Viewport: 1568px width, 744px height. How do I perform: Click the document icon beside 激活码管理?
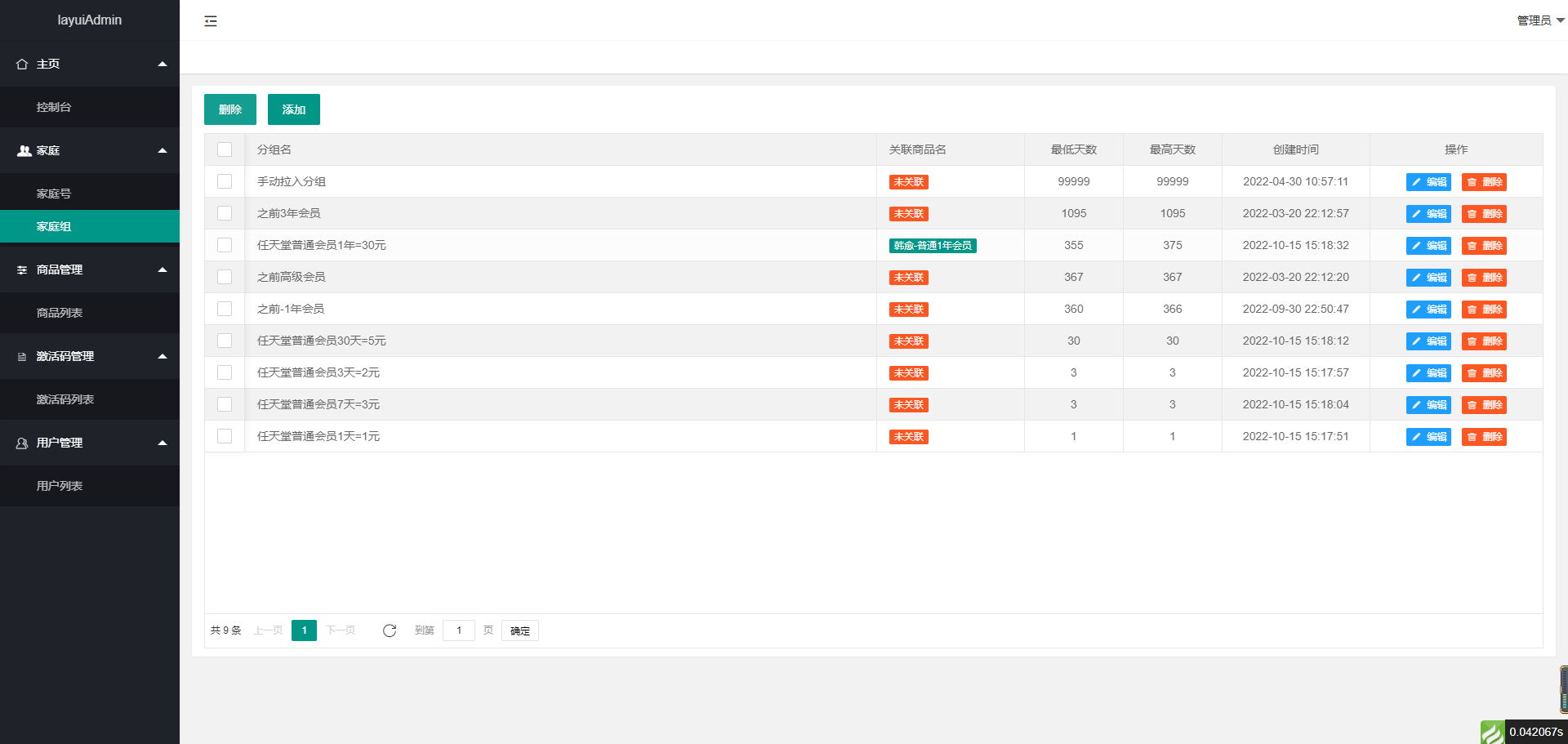click(22, 356)
